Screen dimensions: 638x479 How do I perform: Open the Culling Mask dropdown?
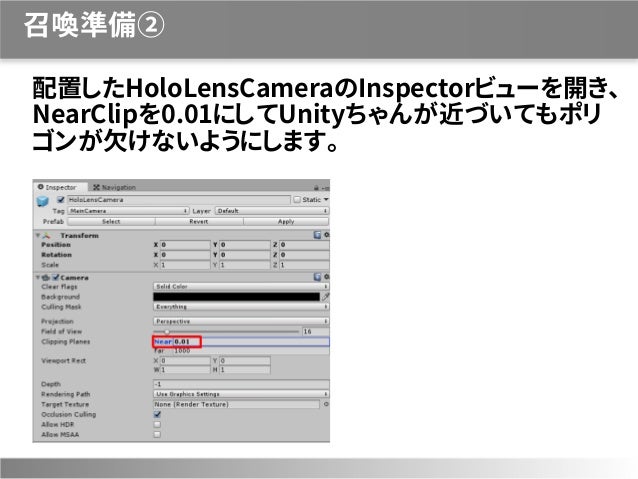click(241, 306)
